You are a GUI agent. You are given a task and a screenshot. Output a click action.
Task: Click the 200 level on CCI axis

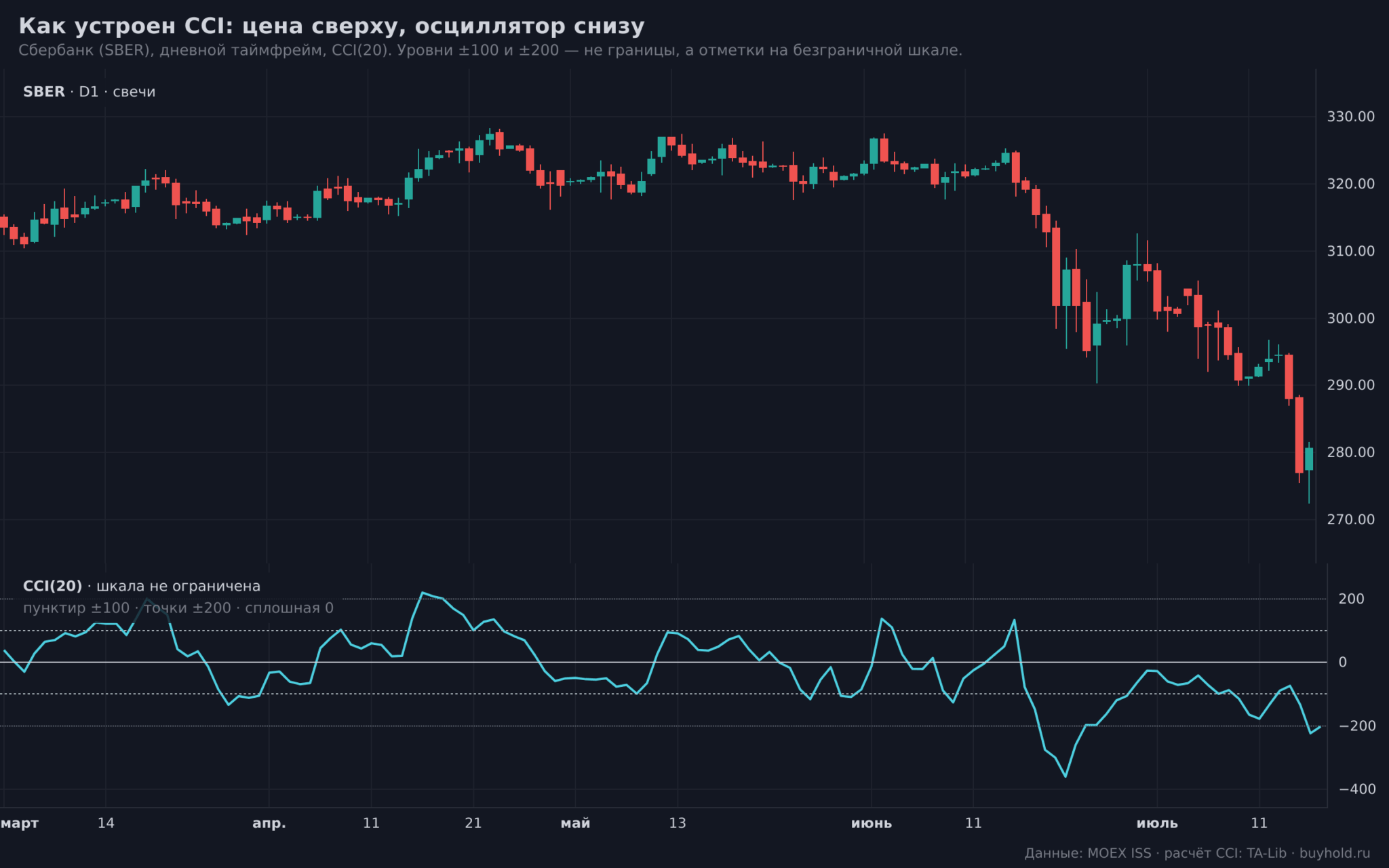tap(1351, 599)
